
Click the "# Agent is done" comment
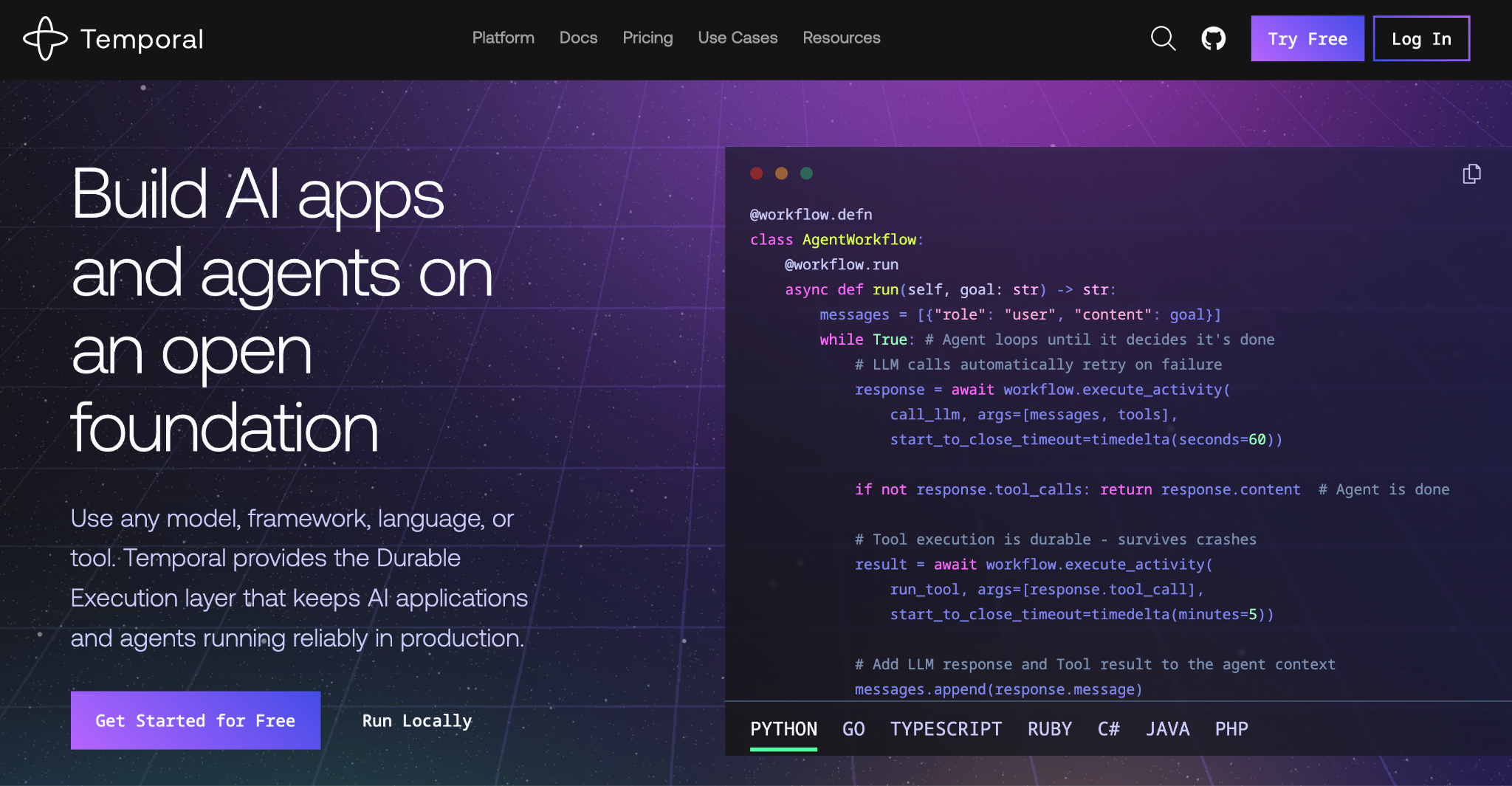(x=1384, y=489)
